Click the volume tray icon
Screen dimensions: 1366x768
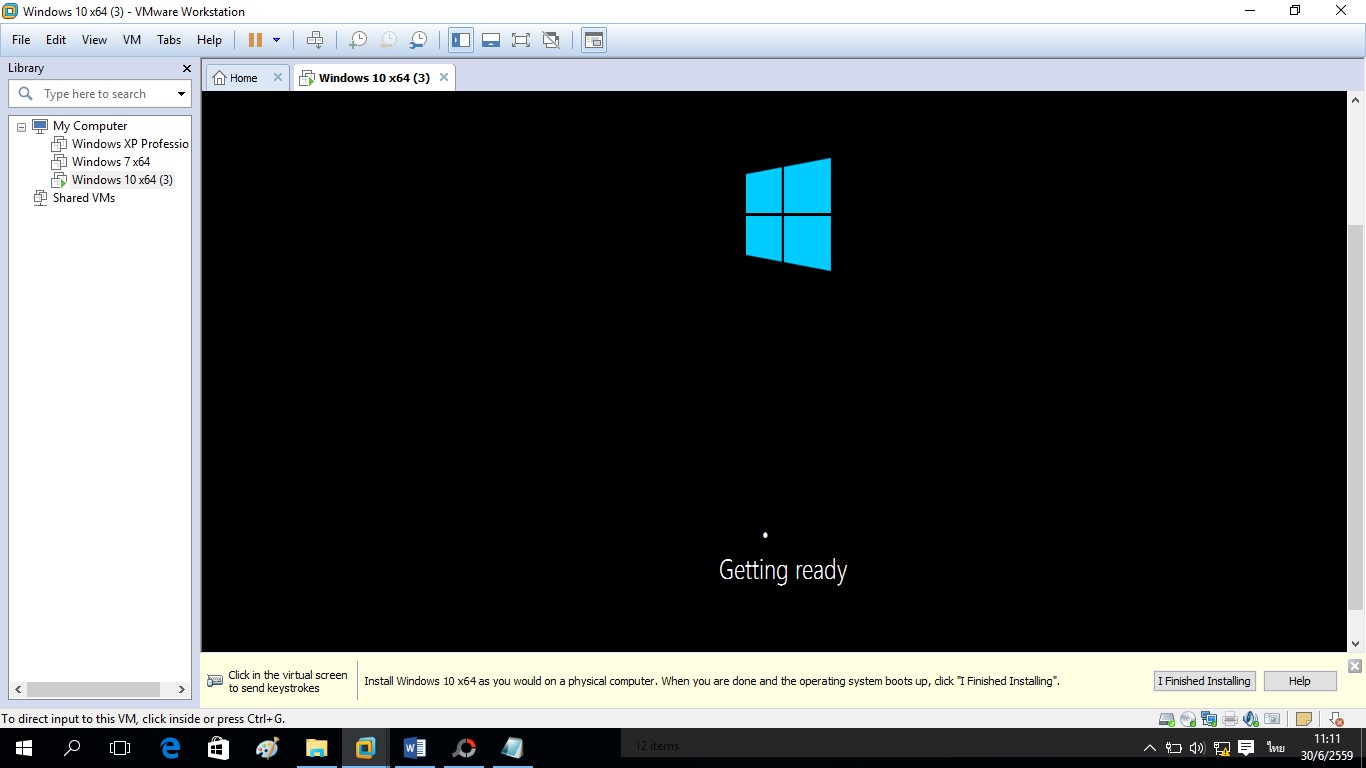[x=1198, y=748]
